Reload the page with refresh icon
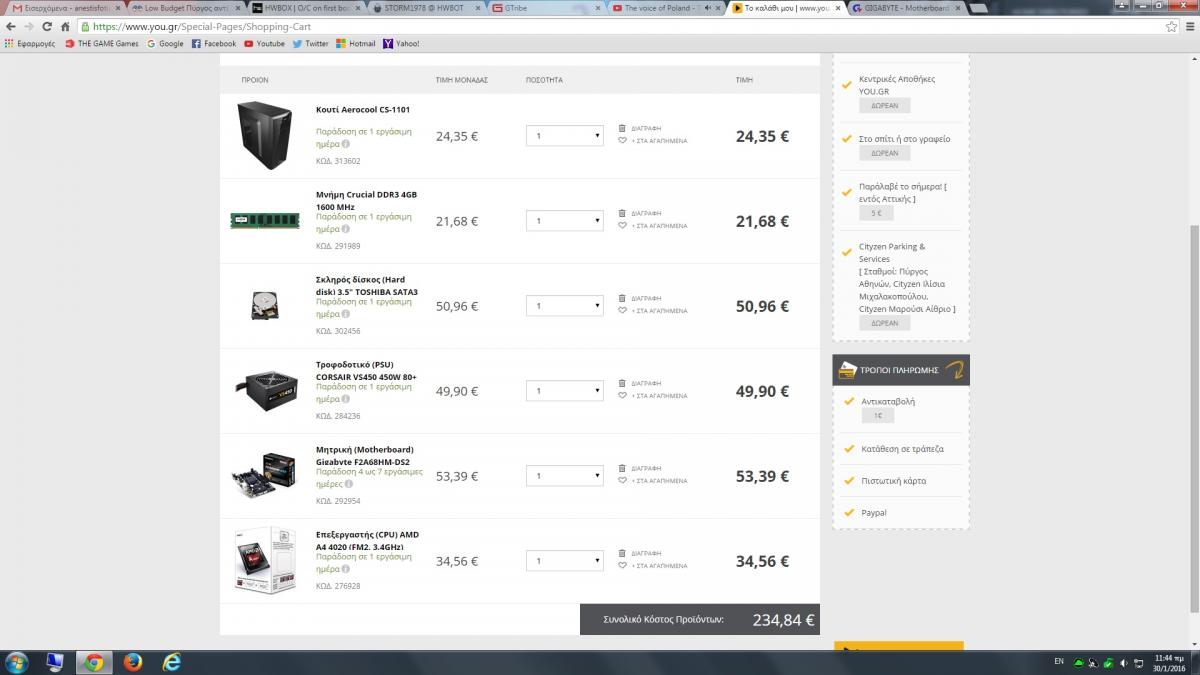The height and width of the screenshot is (675, 1200). (47, 26)
